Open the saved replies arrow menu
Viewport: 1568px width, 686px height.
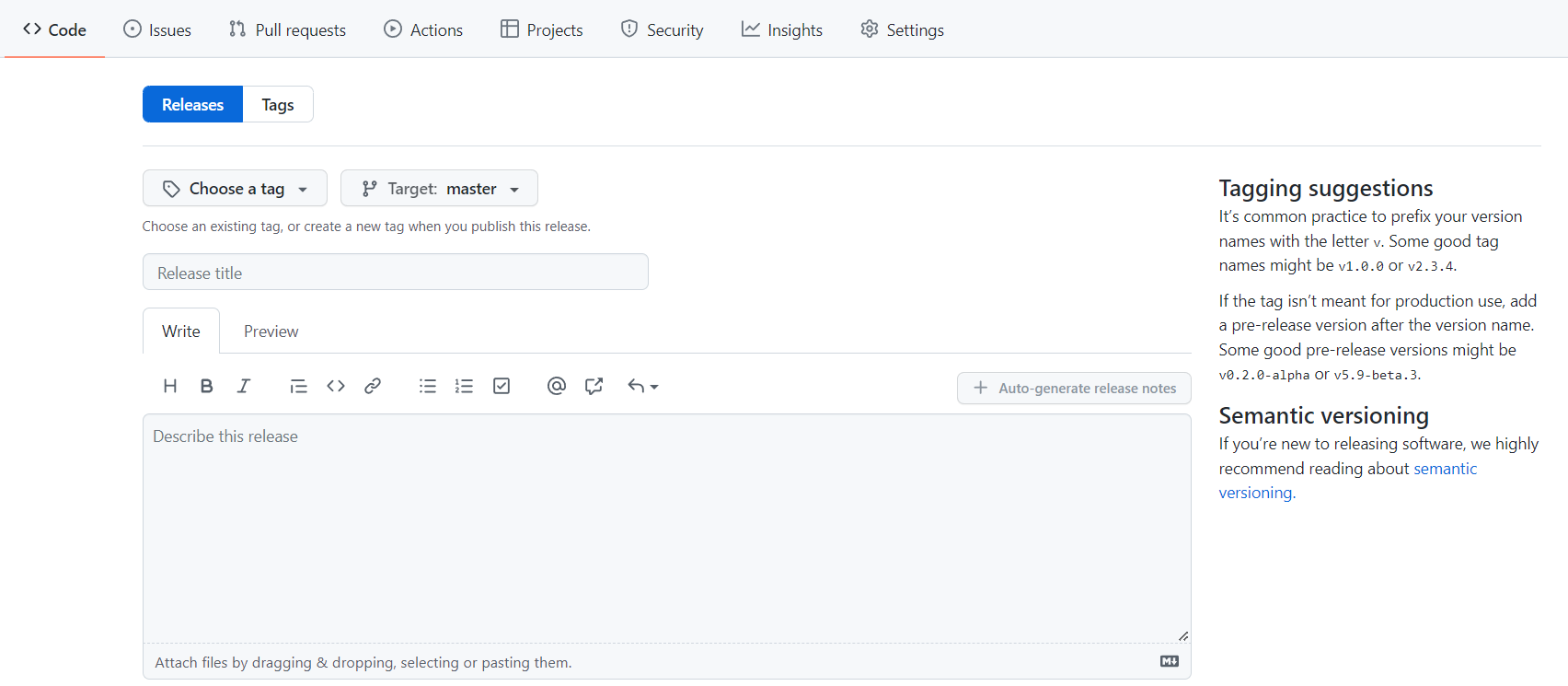click(643, 386)
